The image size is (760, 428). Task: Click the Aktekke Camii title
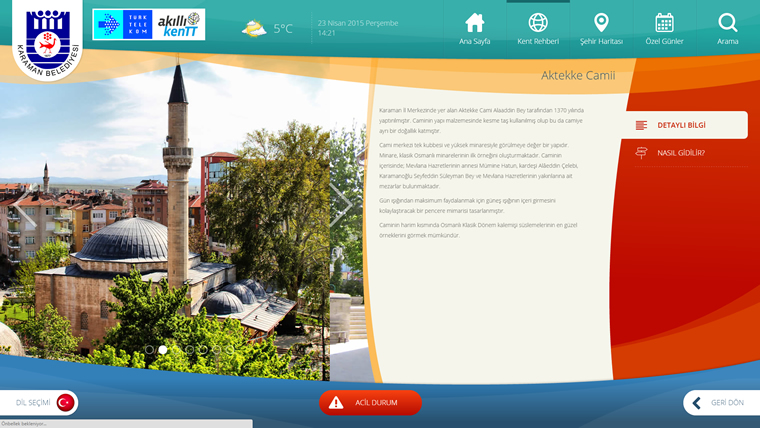[578, 75]
